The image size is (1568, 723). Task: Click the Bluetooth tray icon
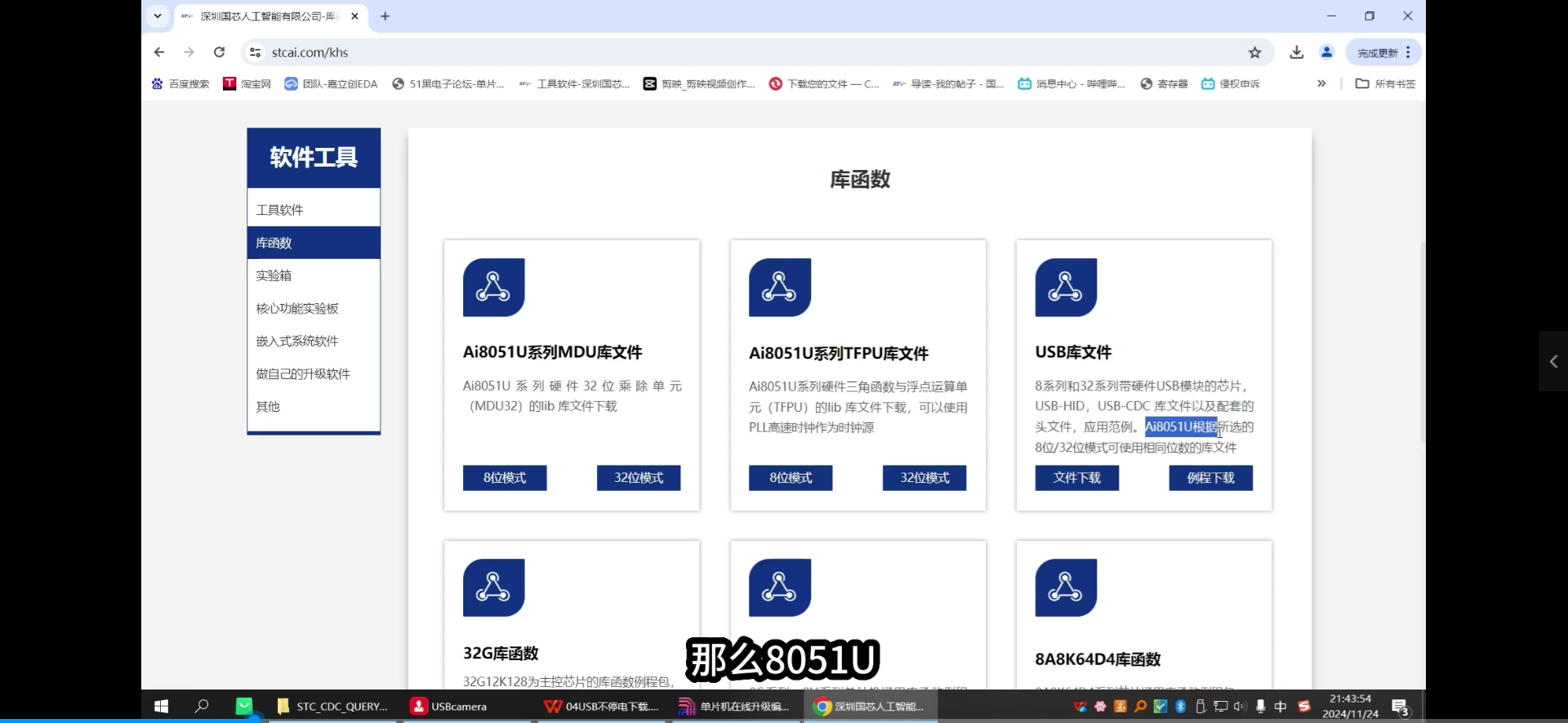click(x=1180, y=706)
